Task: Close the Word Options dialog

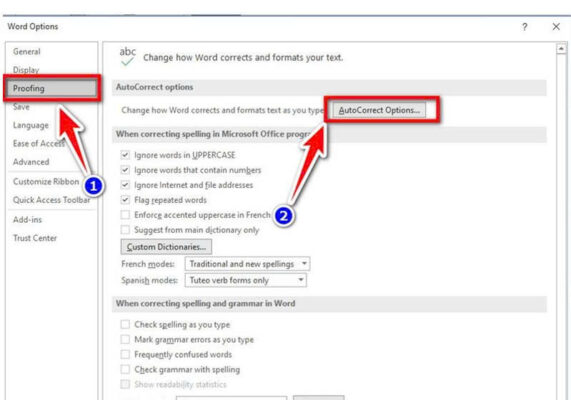Action: tap(556, 27)
